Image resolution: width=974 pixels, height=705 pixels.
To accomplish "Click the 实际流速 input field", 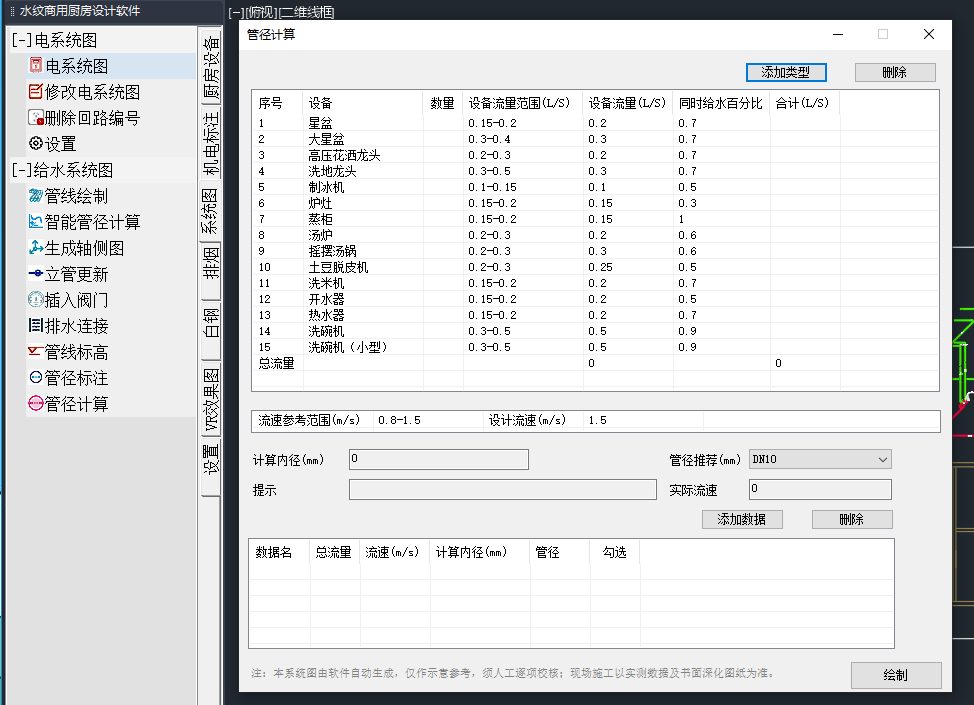I will [820, 489].
